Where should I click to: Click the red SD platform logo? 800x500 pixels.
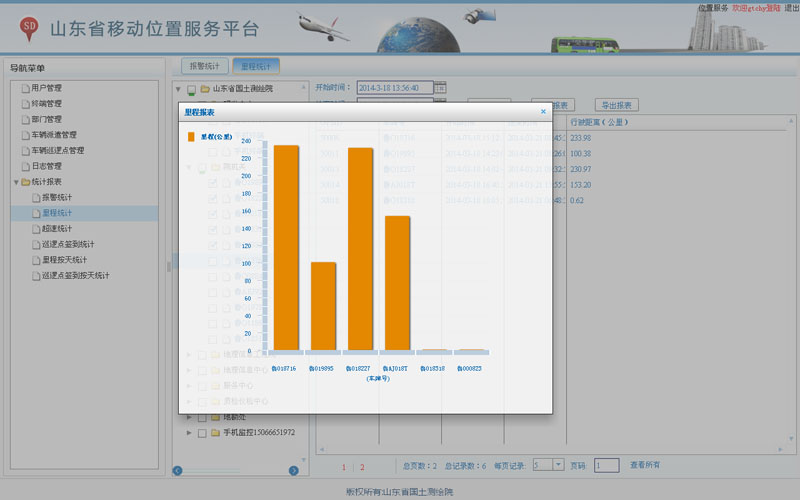(29, 29)
